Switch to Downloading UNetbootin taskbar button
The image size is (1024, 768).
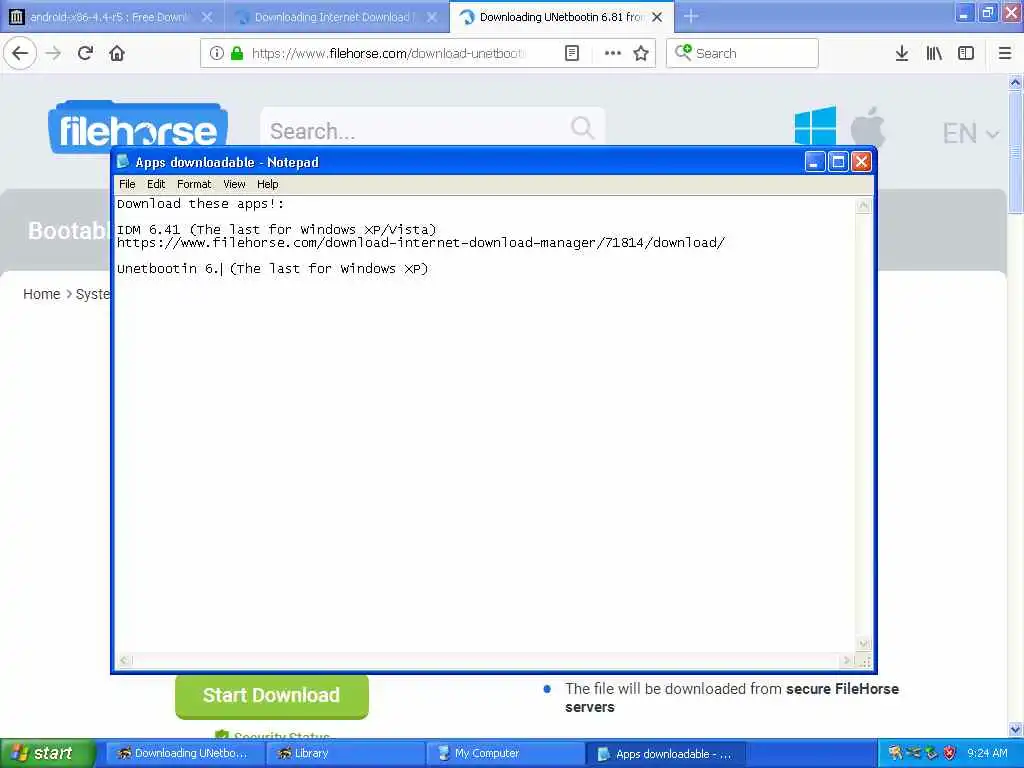click(184, 753)
